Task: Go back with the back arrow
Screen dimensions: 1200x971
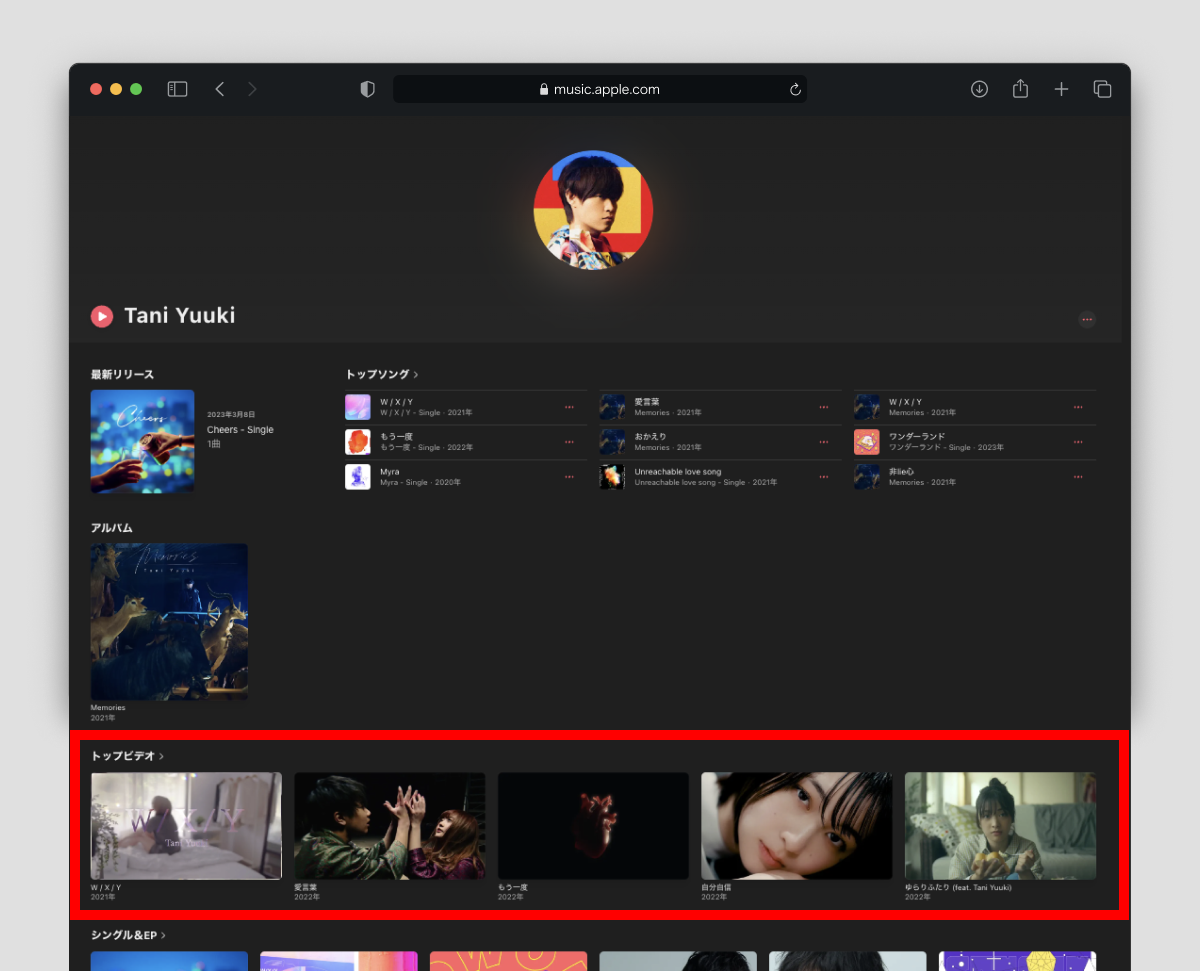Action: point(220,89)
